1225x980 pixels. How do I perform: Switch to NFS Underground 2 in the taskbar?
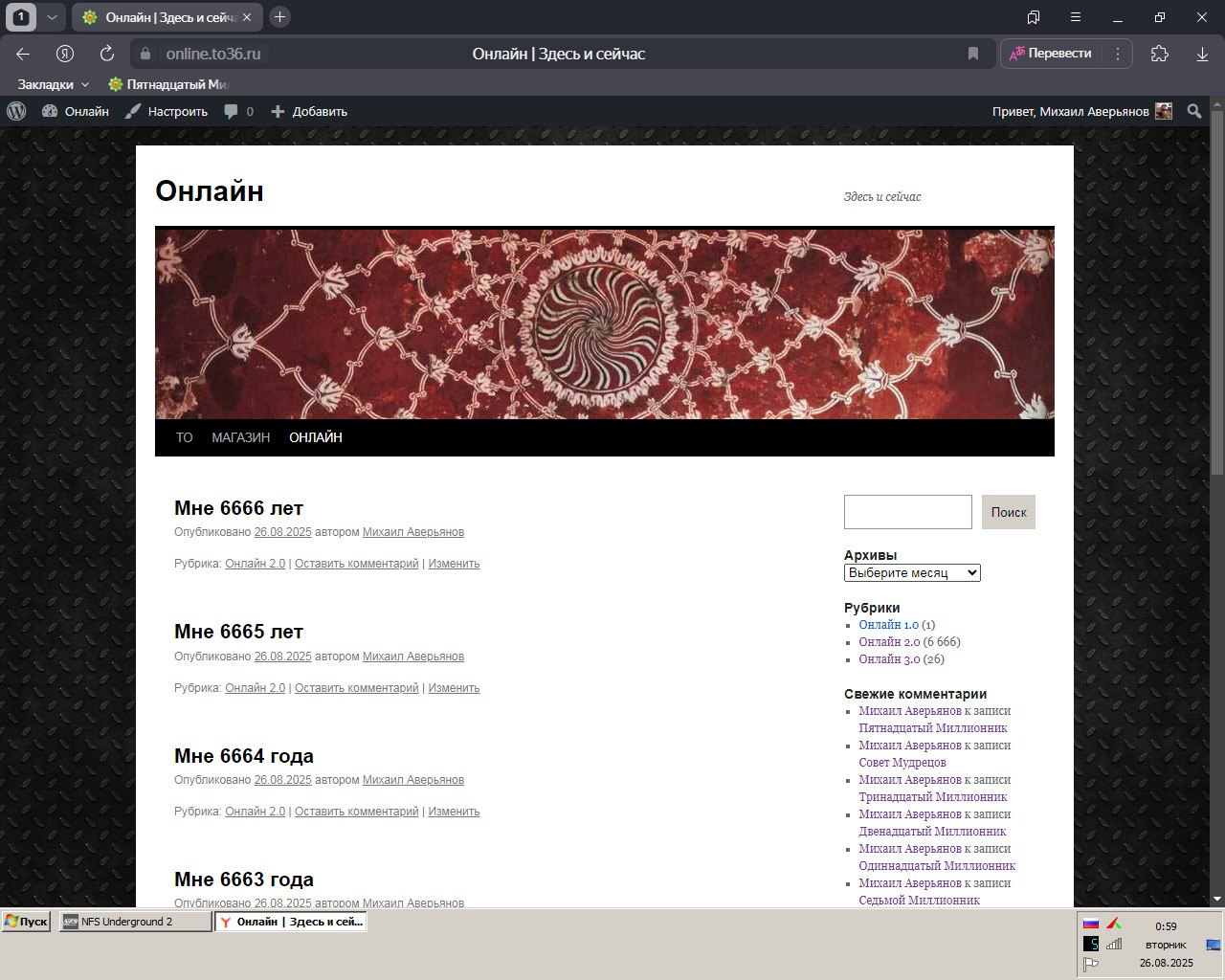(135, 922)
